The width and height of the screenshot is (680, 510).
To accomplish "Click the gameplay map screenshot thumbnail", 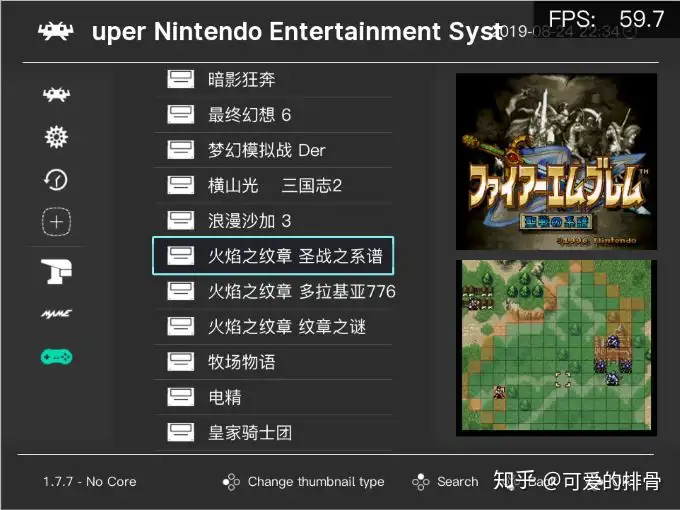I will pyautogui.click(x=556, y=348).
